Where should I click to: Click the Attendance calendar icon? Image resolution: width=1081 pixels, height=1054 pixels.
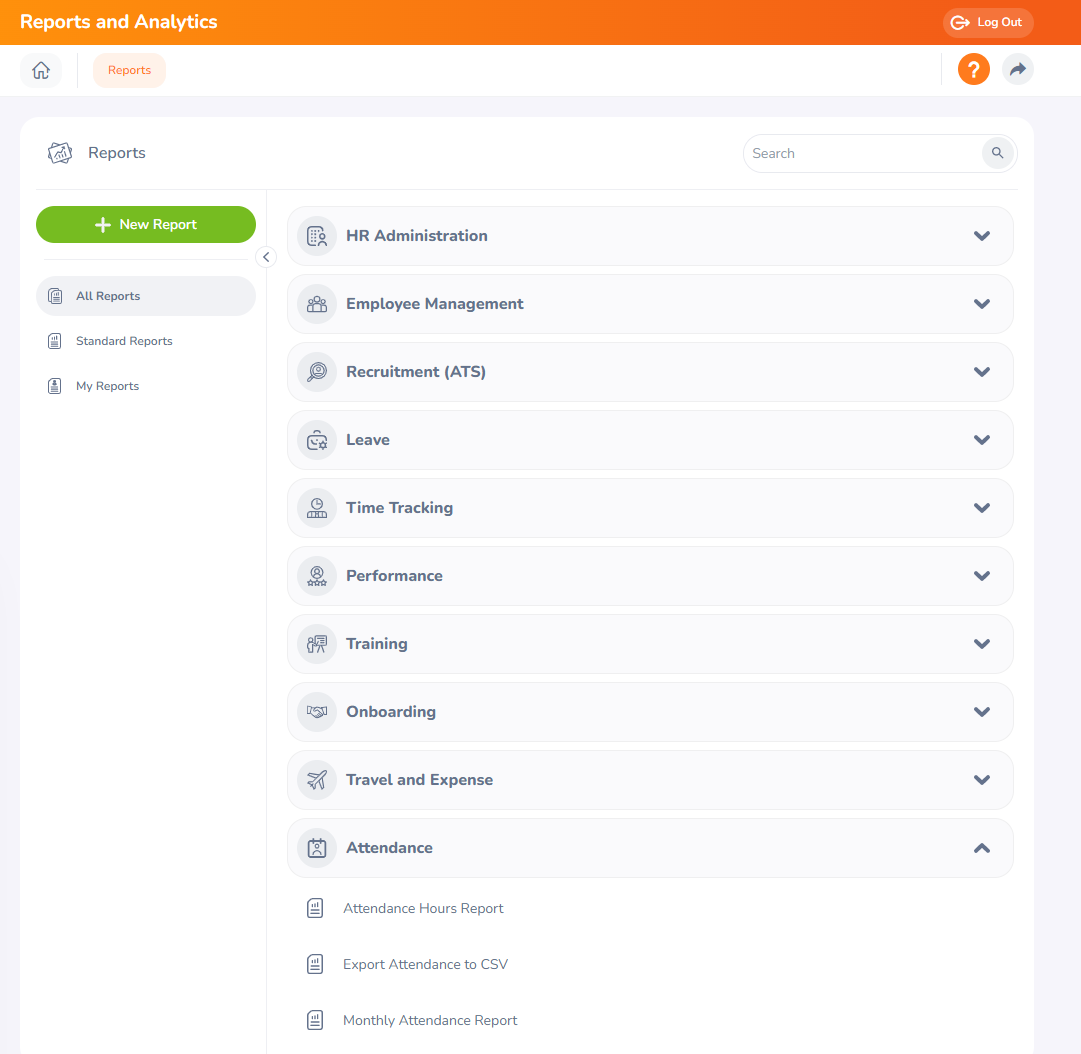click(316, 848)
